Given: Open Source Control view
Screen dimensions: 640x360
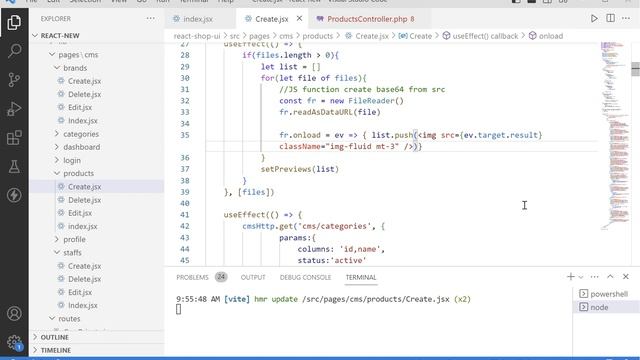Looking at the screenshot, I should tap(14, 80).
